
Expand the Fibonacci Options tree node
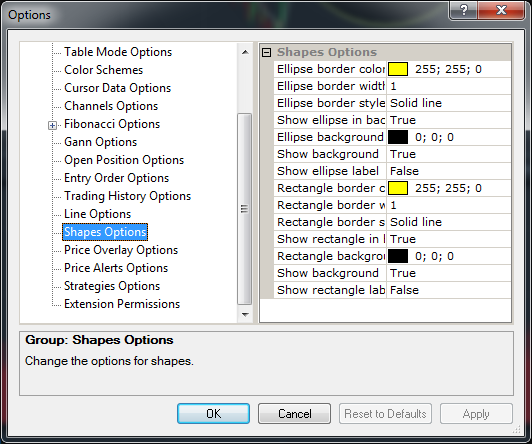[x=52, y=126]
